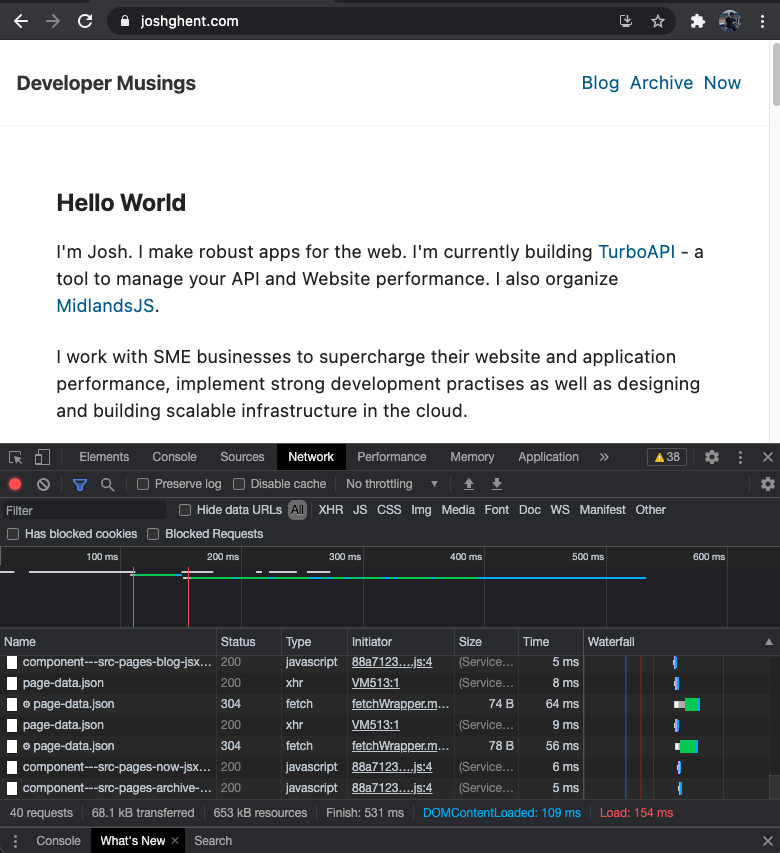Open network conditions gear
Viewport: 780px width, 853px height.
(x=768, y=484)
